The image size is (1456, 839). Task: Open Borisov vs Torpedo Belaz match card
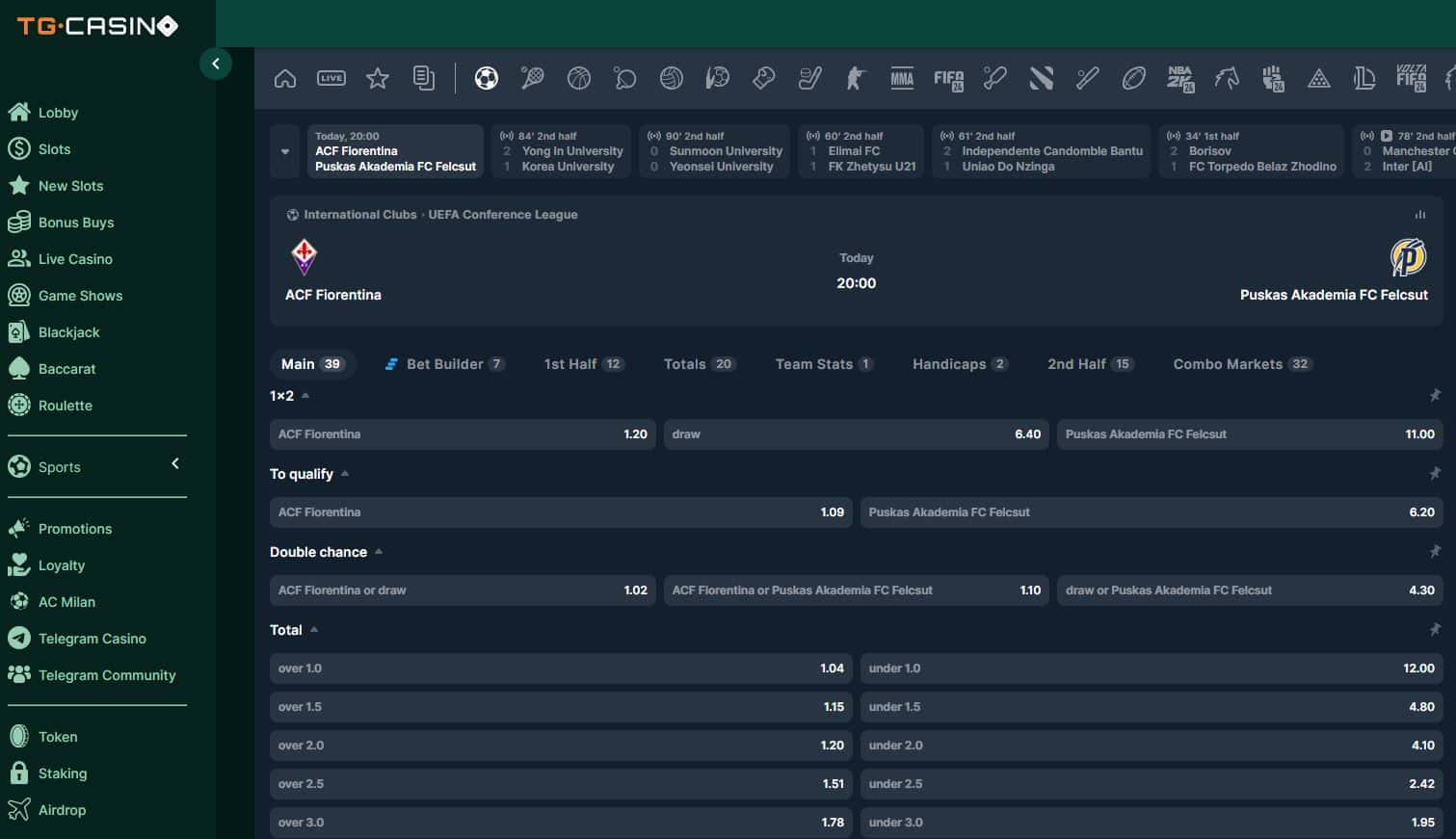[x=1251, y=151]
